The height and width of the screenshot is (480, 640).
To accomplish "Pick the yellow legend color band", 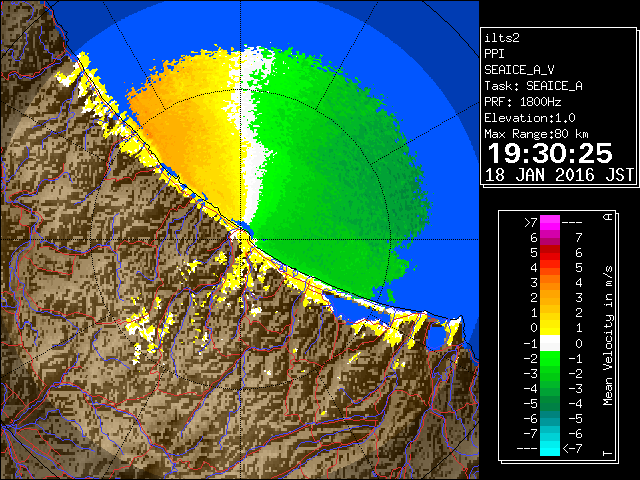I will (550, 328).
